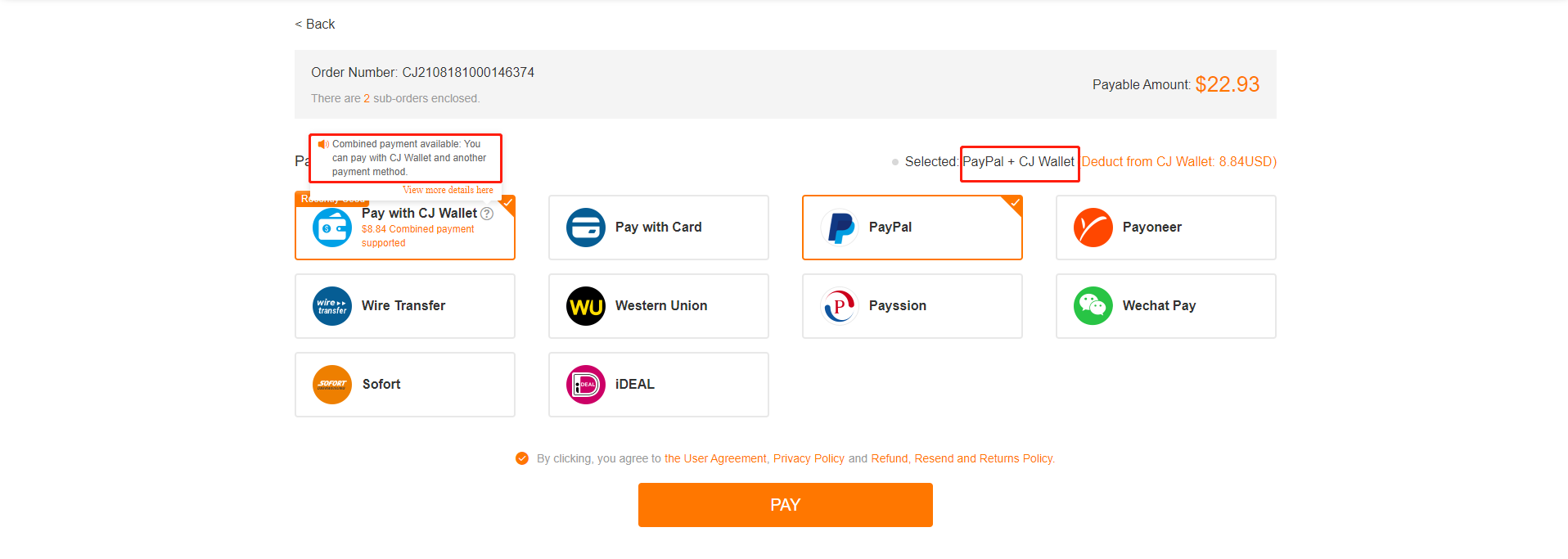Viewport: 1568px width, 559px height.
Task: Deselect the PayPal payment option
Action: click(x=912, y=228)
